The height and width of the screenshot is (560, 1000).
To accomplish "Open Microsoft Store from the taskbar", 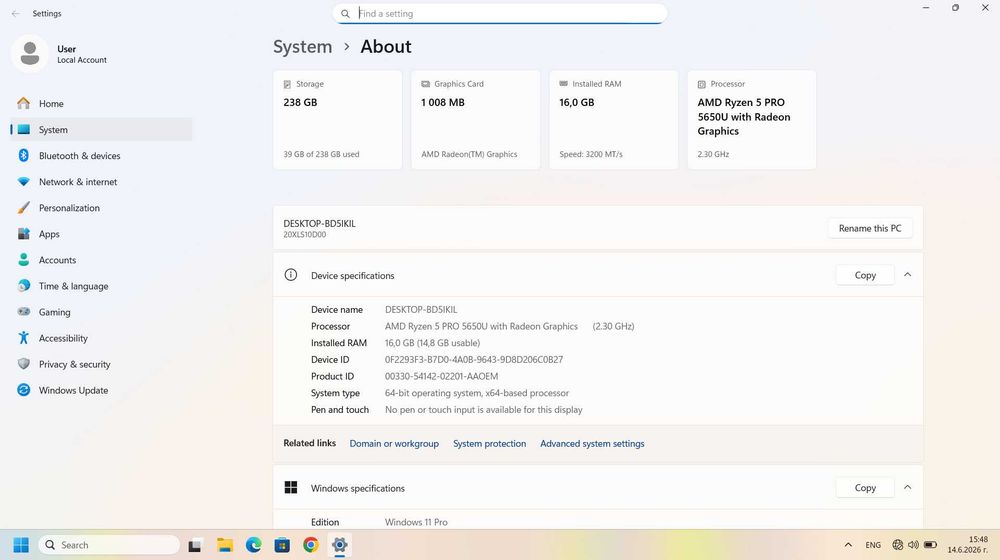I will [x=282, y=545].
